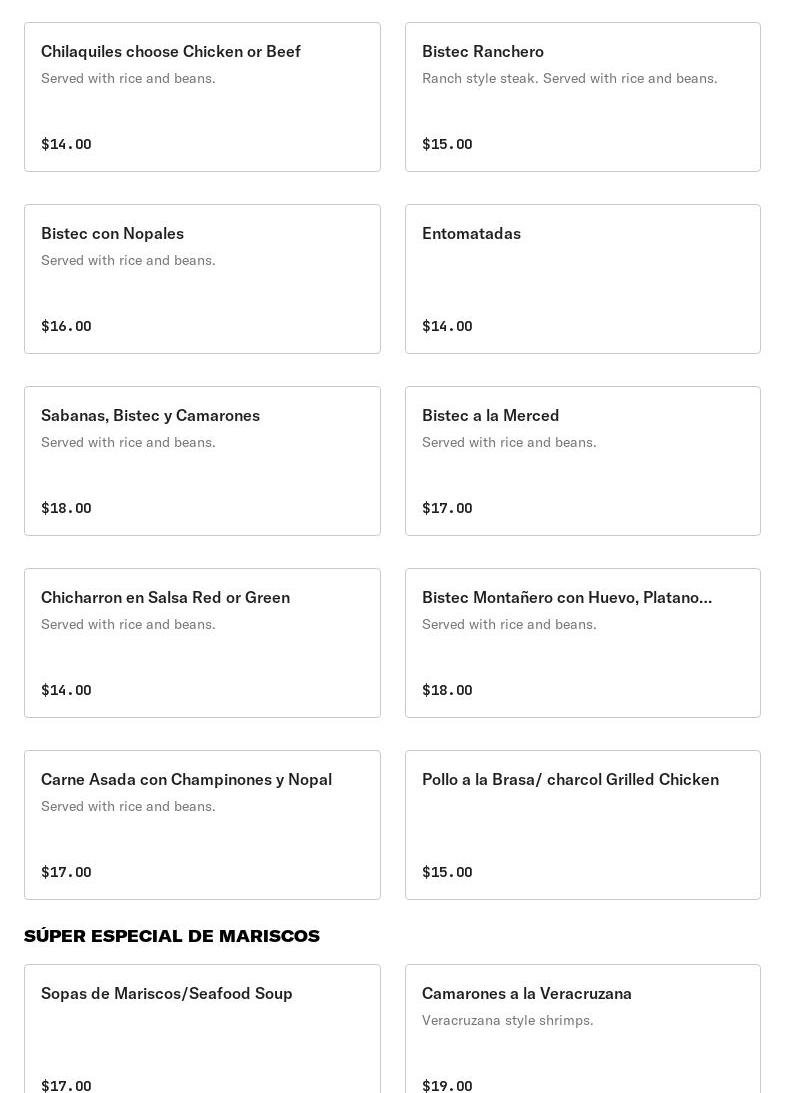This screenshot has width=785, height=1093.
Task: Click the Súper Especial de Mariscos heading
Action: click(x=172, y=936)
